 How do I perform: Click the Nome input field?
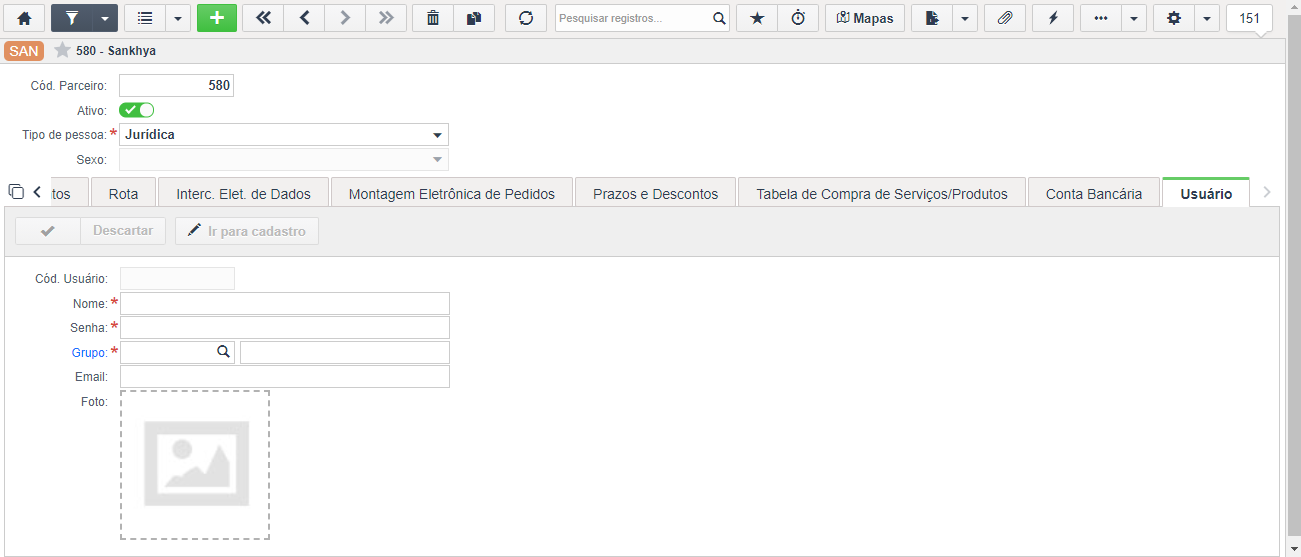tap(285, 303)
